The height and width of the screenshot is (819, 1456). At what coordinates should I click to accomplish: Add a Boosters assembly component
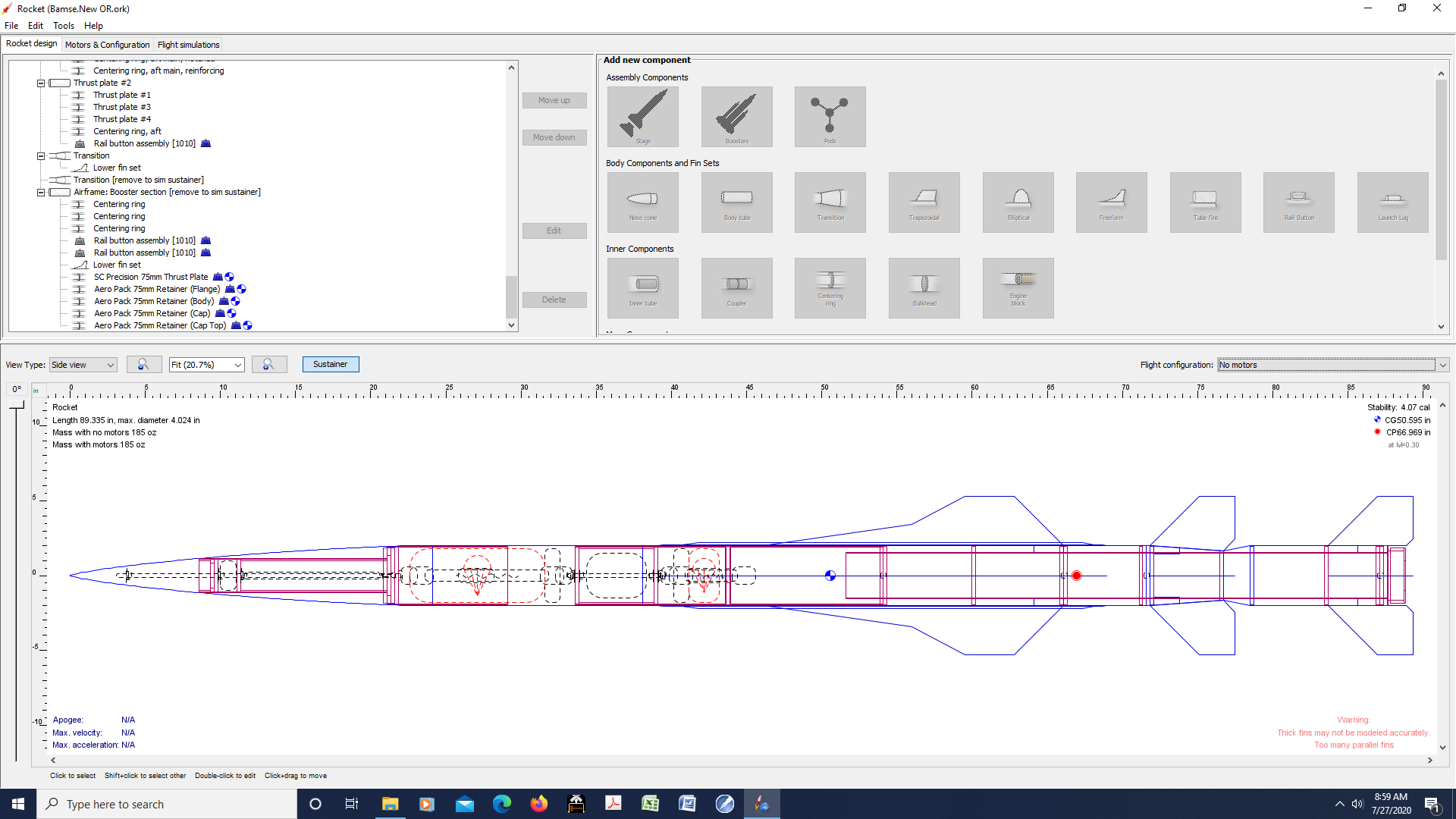[x=736, y=116]
